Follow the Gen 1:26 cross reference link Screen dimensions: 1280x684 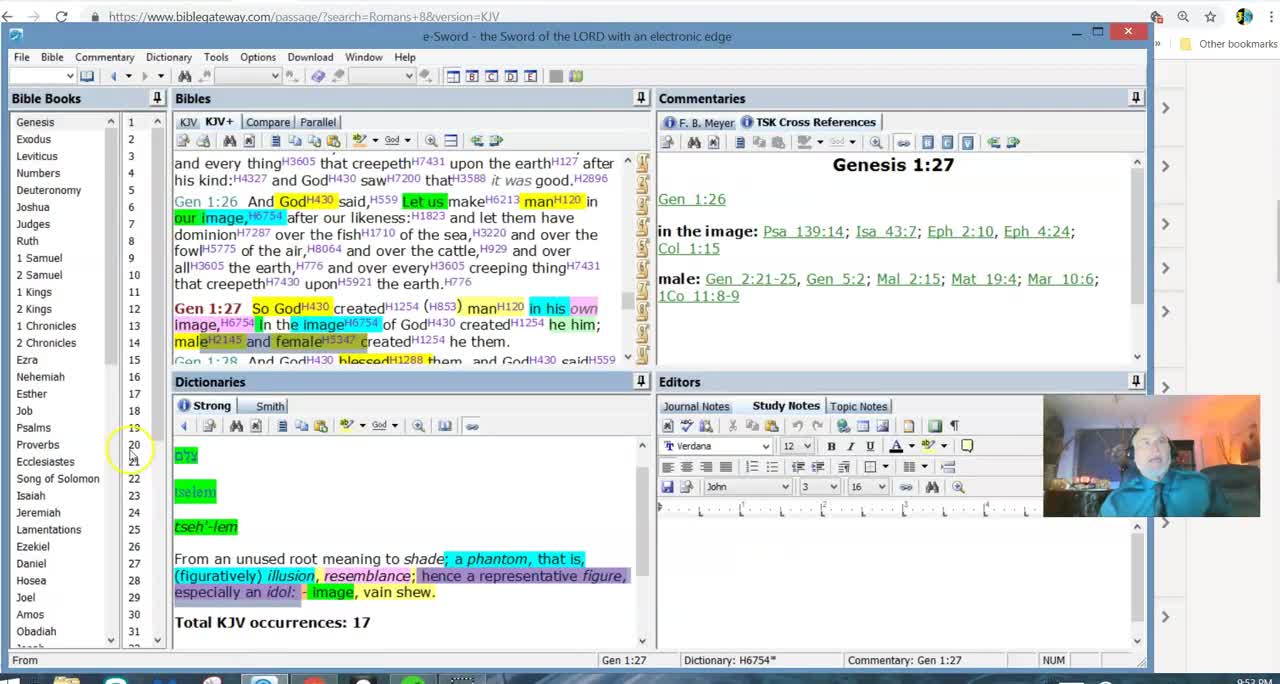(x=692, y=199)
